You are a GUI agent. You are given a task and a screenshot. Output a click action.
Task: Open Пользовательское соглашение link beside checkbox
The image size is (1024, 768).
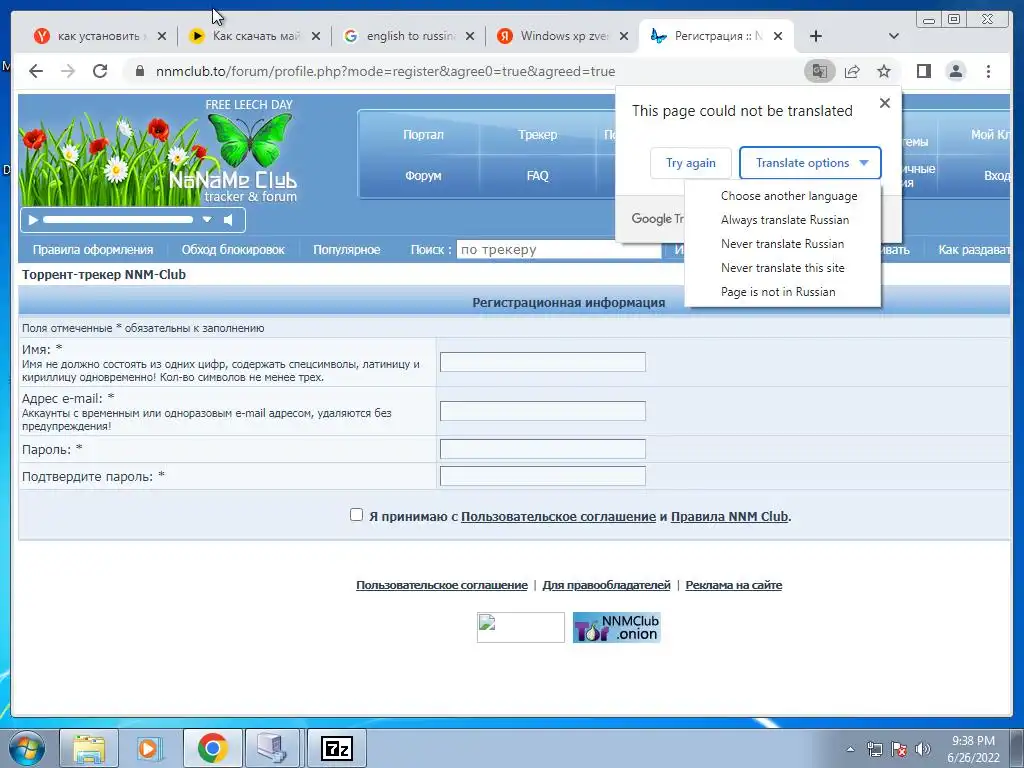(558, 517)
